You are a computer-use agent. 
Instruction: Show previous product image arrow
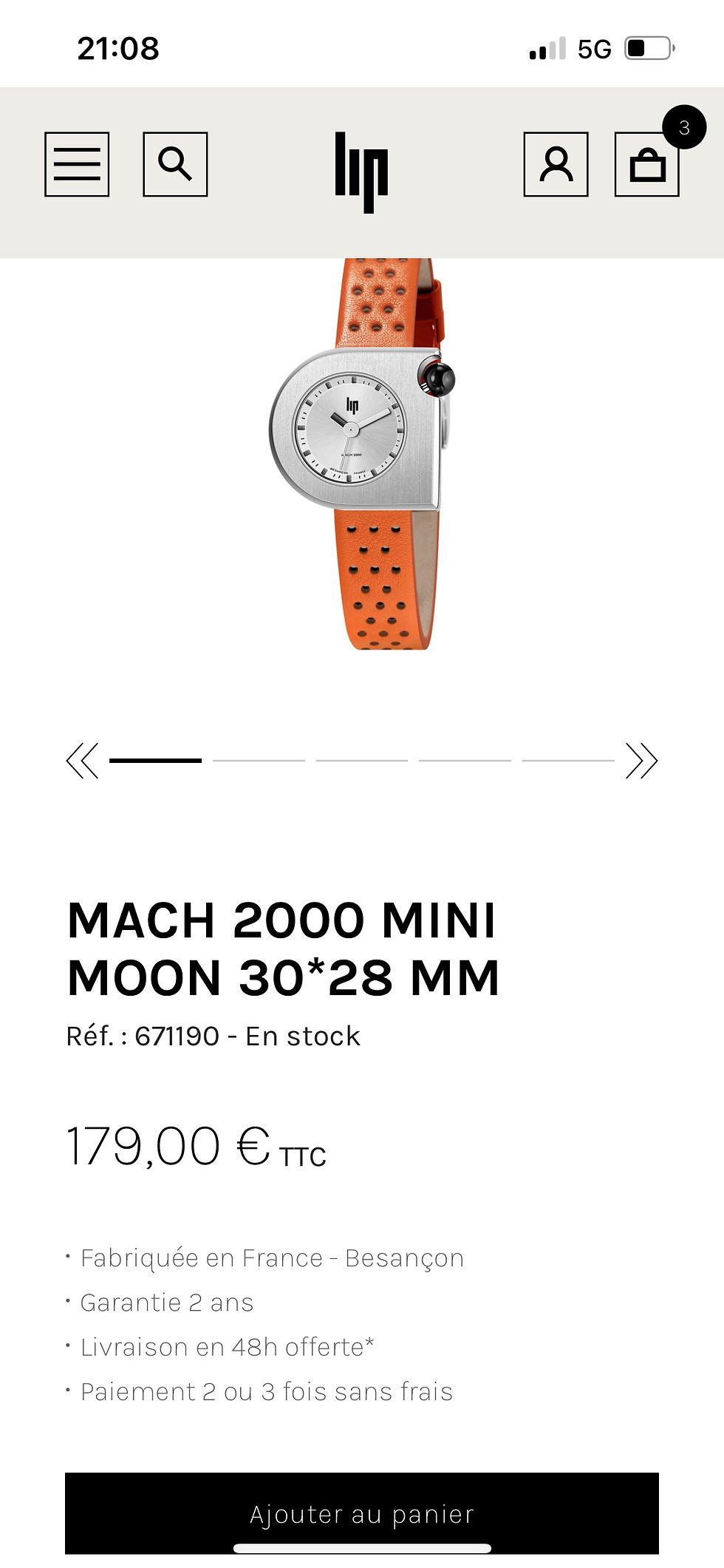click(82, 761)
